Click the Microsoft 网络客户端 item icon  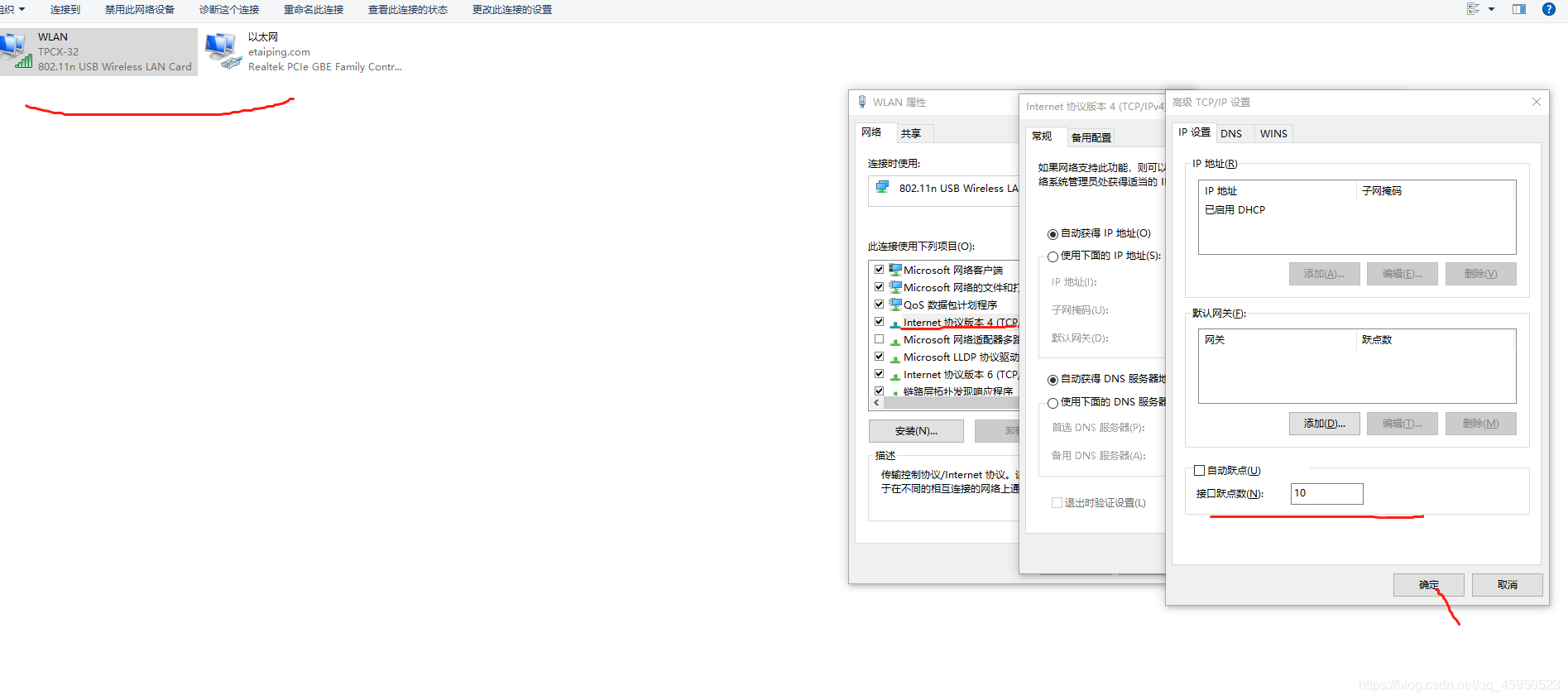tap(895, 270)
